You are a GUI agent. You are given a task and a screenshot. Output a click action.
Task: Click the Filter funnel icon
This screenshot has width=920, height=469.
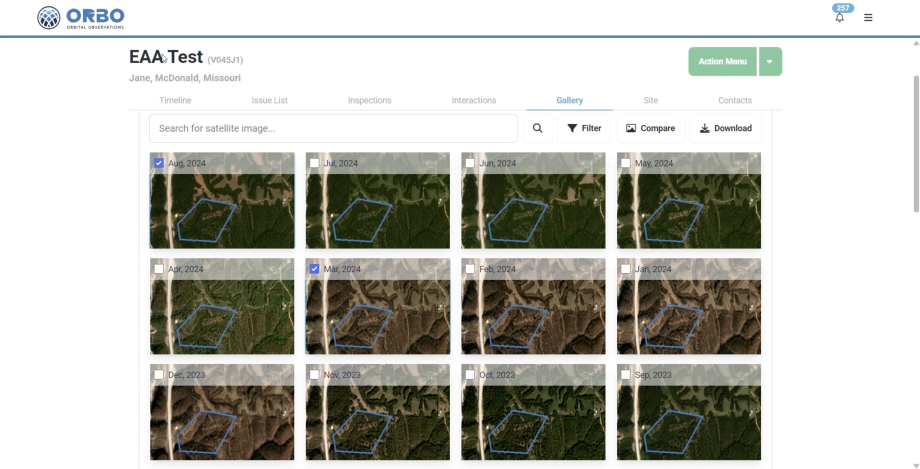click(572, 128)
